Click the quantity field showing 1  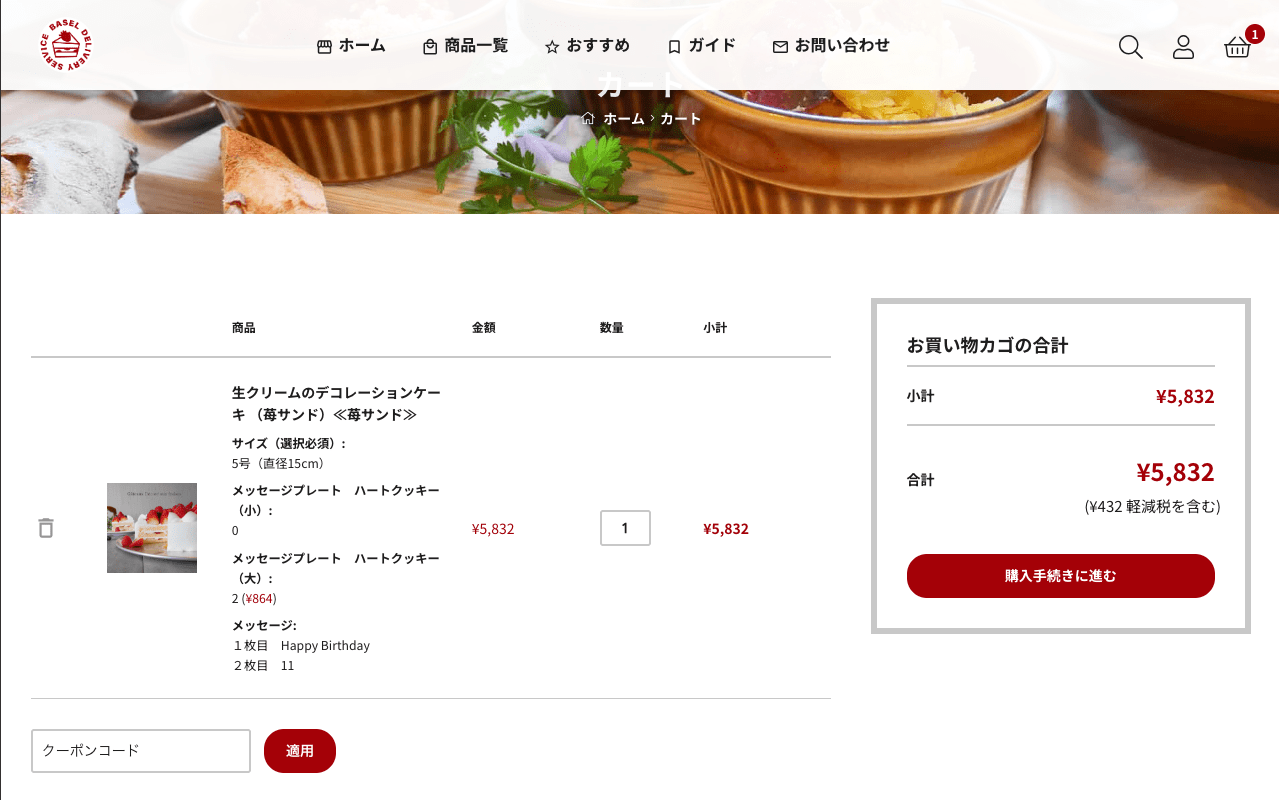pos(625,528)
